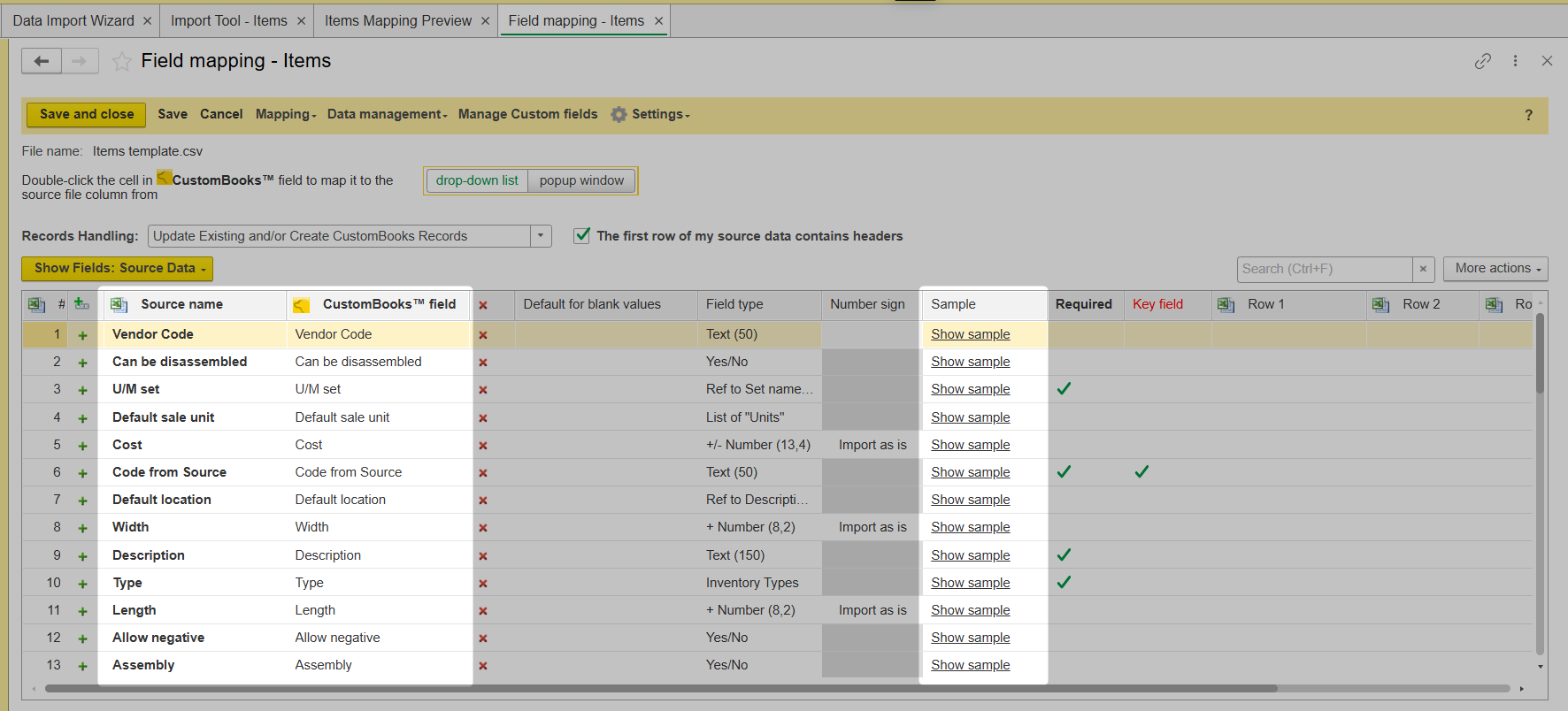Image resolution: width=1568 pixels, height=711 pixels.
Task: Select drop-down list mapping mode
Action: click(477, 180)
